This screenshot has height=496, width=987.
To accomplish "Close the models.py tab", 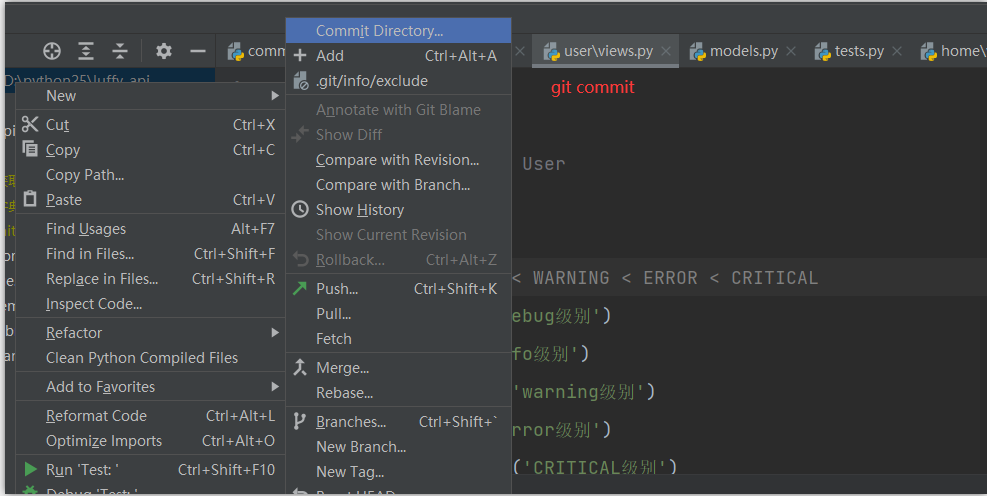I will pyautogui.click(x=791, y=51).
